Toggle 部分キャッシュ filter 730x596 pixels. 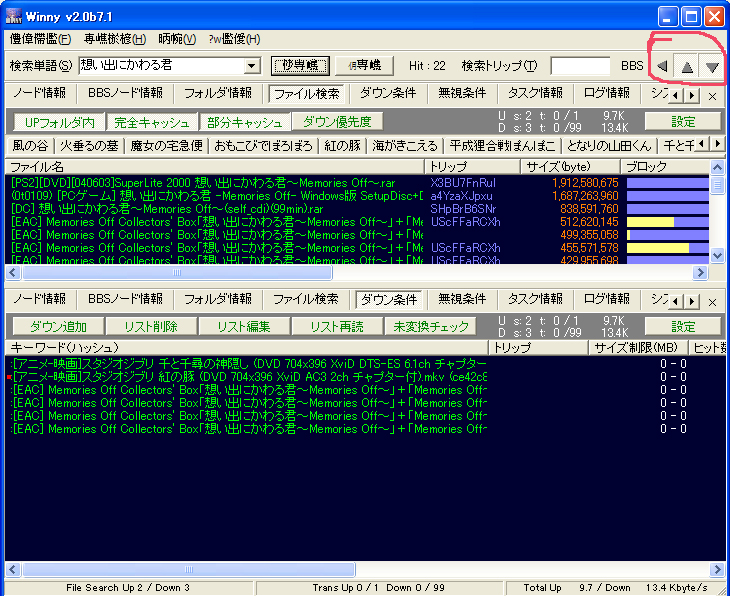pyautogui.click(x=245, y=122)
